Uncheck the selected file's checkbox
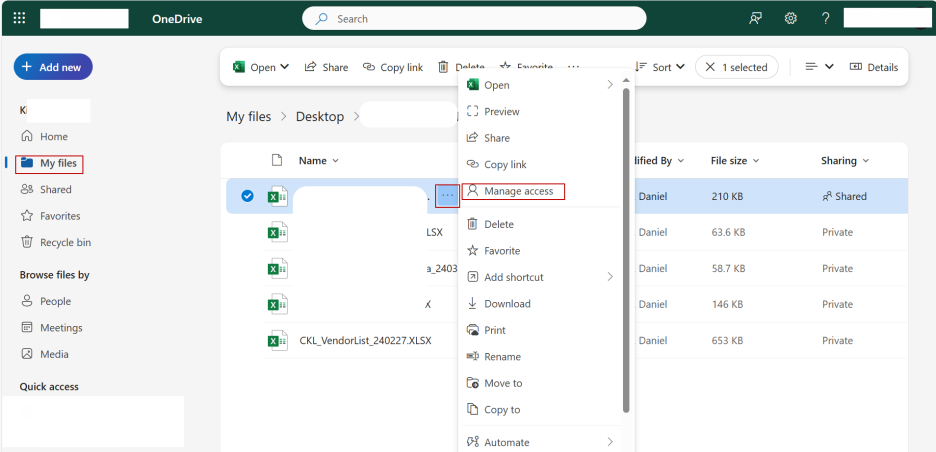The width and height of the screenshot is (936, 452). [247, 196]
